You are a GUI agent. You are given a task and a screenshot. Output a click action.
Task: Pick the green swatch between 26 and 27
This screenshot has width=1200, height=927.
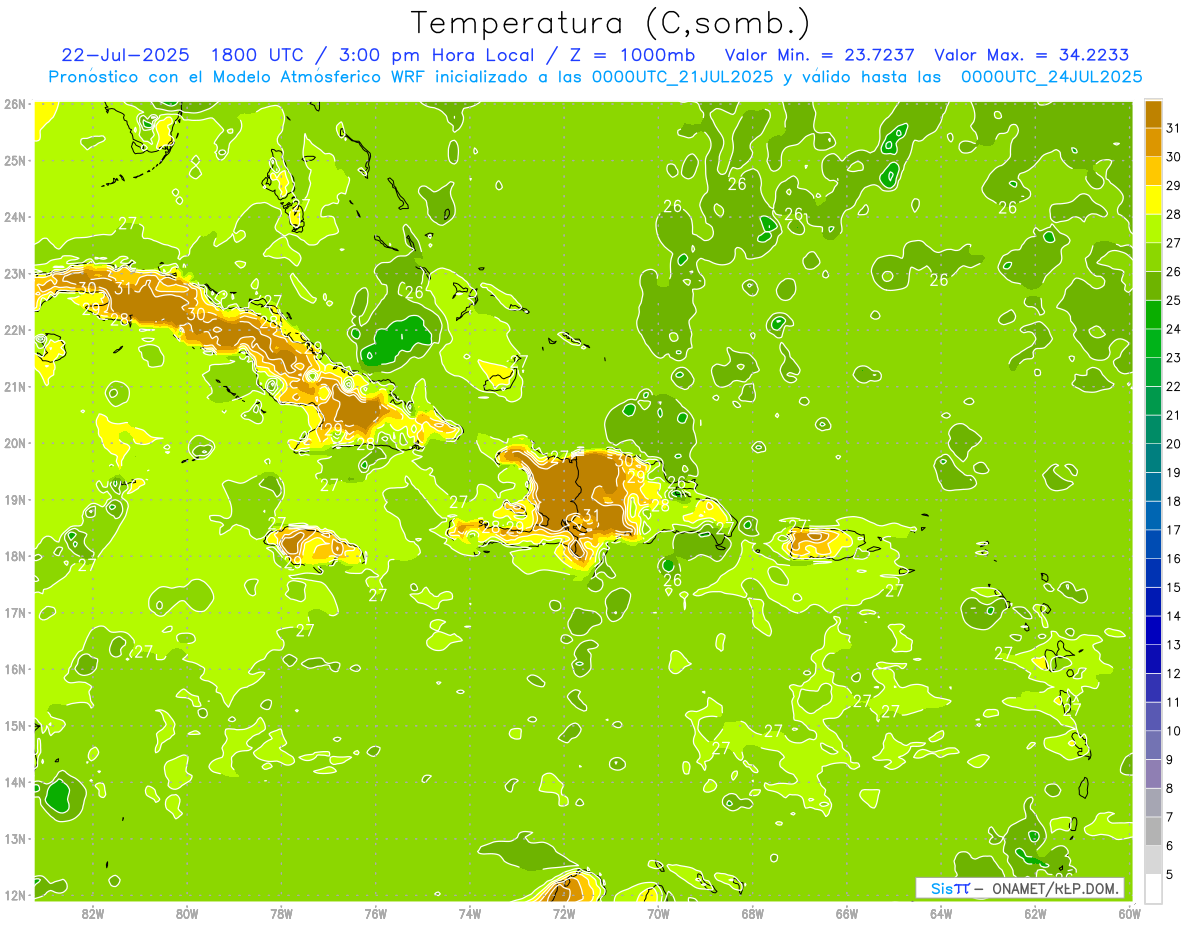[1153, 257]
